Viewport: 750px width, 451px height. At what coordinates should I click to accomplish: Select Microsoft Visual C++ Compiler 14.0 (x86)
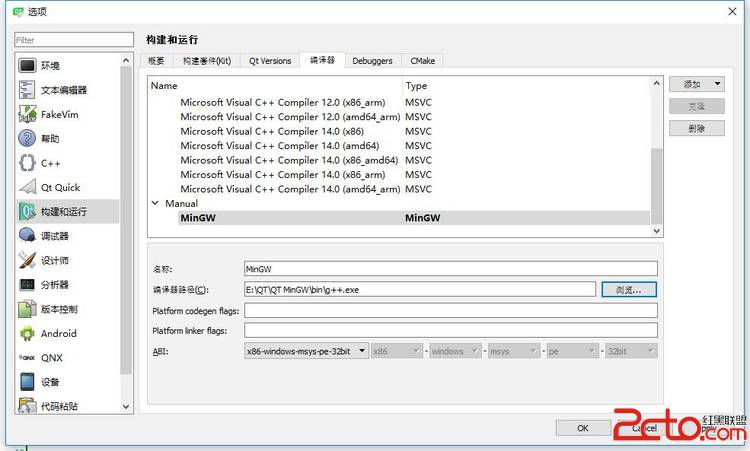(x=272, y=131)
